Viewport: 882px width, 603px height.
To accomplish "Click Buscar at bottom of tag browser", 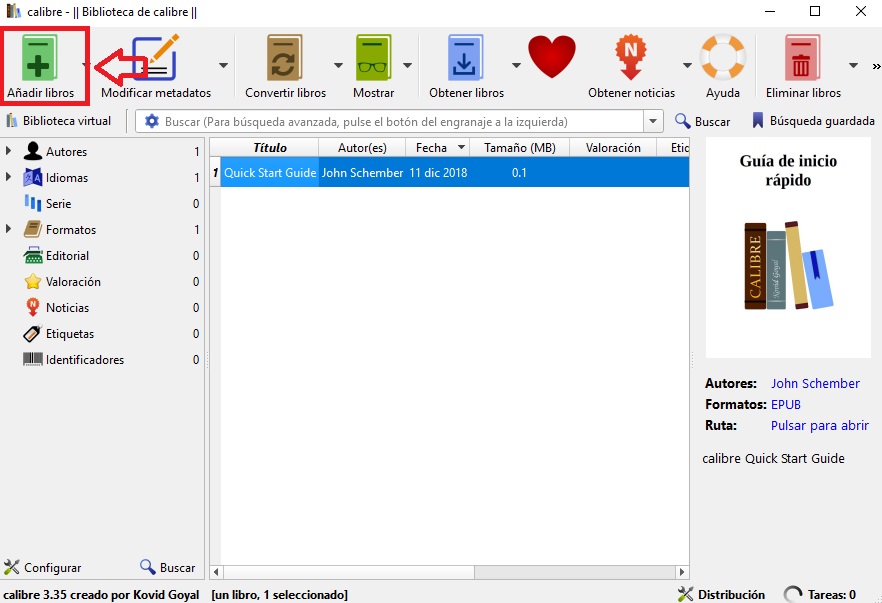I will tap(168, 568).
